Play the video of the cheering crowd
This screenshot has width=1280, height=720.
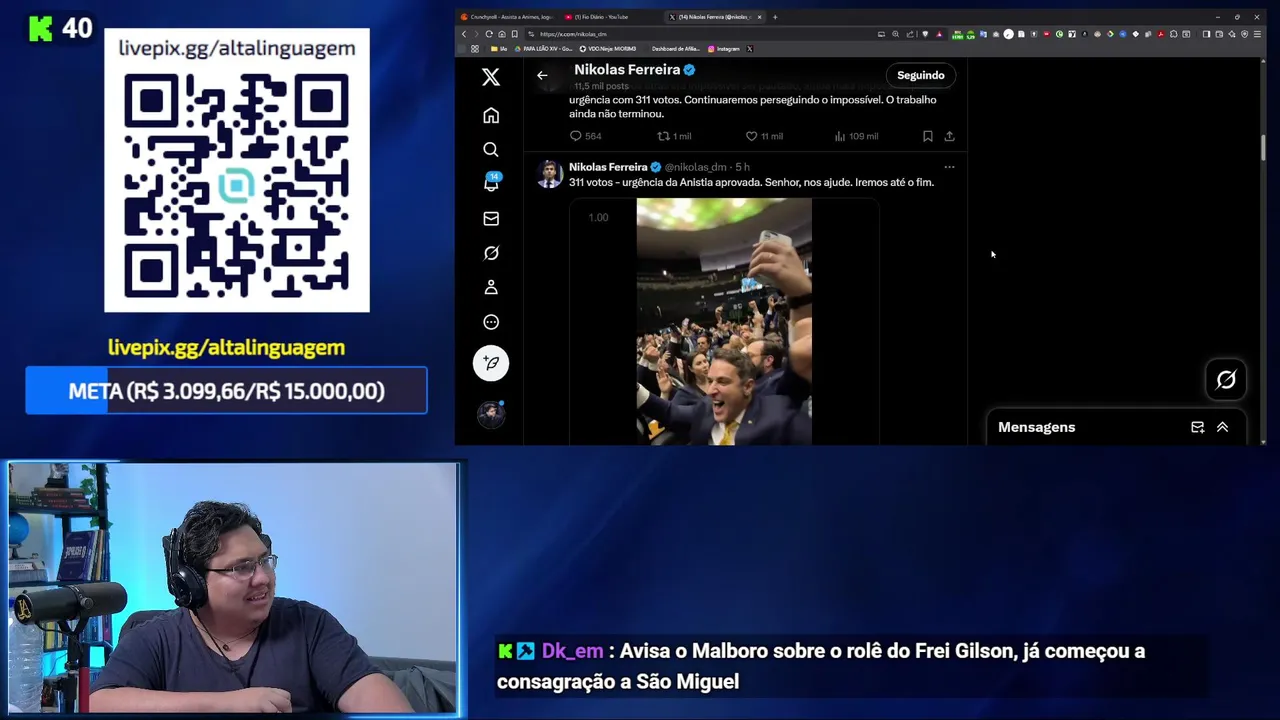click(x=724, y=321)
